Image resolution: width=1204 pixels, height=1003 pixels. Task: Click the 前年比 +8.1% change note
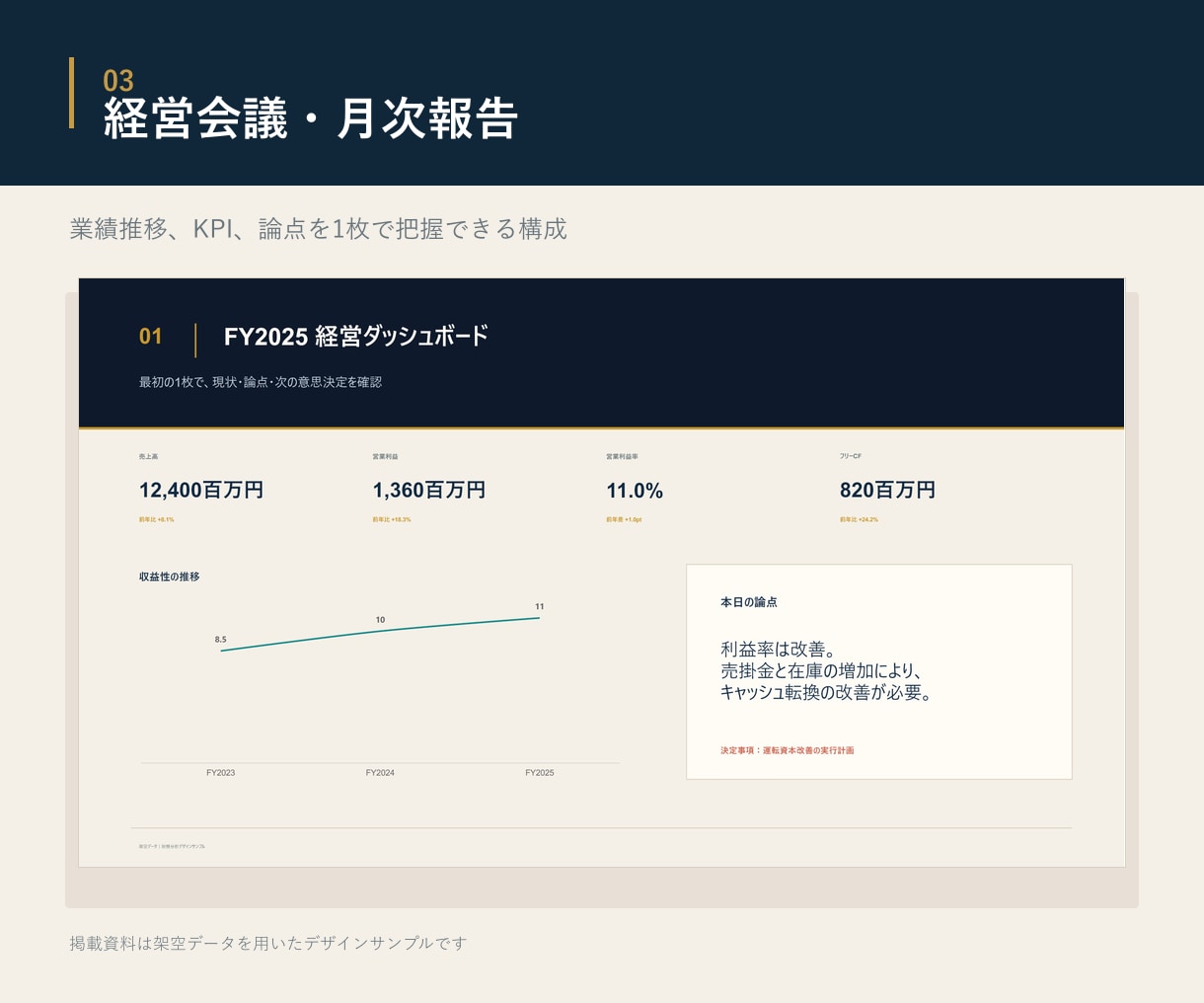(157, 519)
